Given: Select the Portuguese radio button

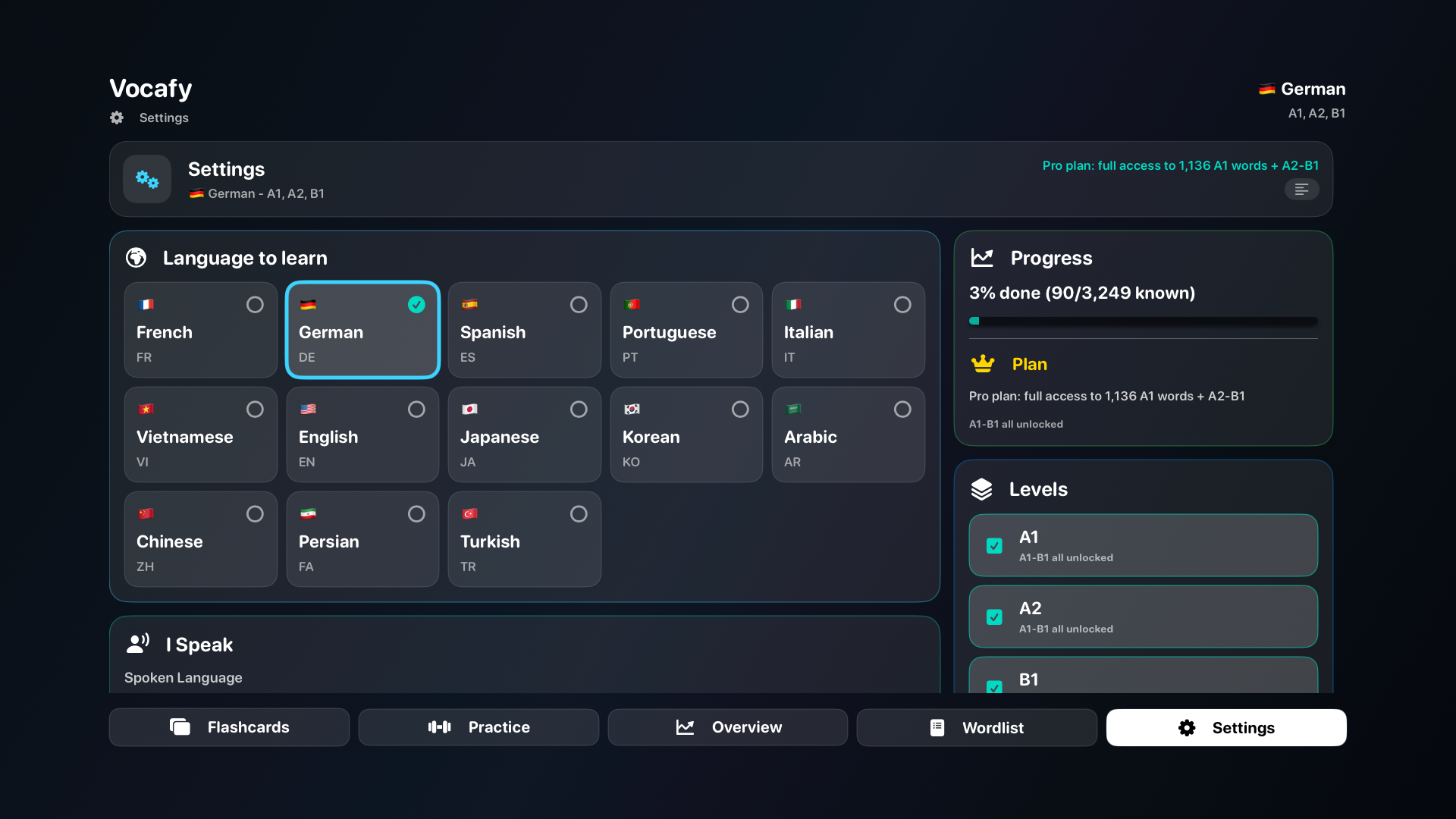Looking at the screenshot, I should pyautogui.click(x=740, y=305).
